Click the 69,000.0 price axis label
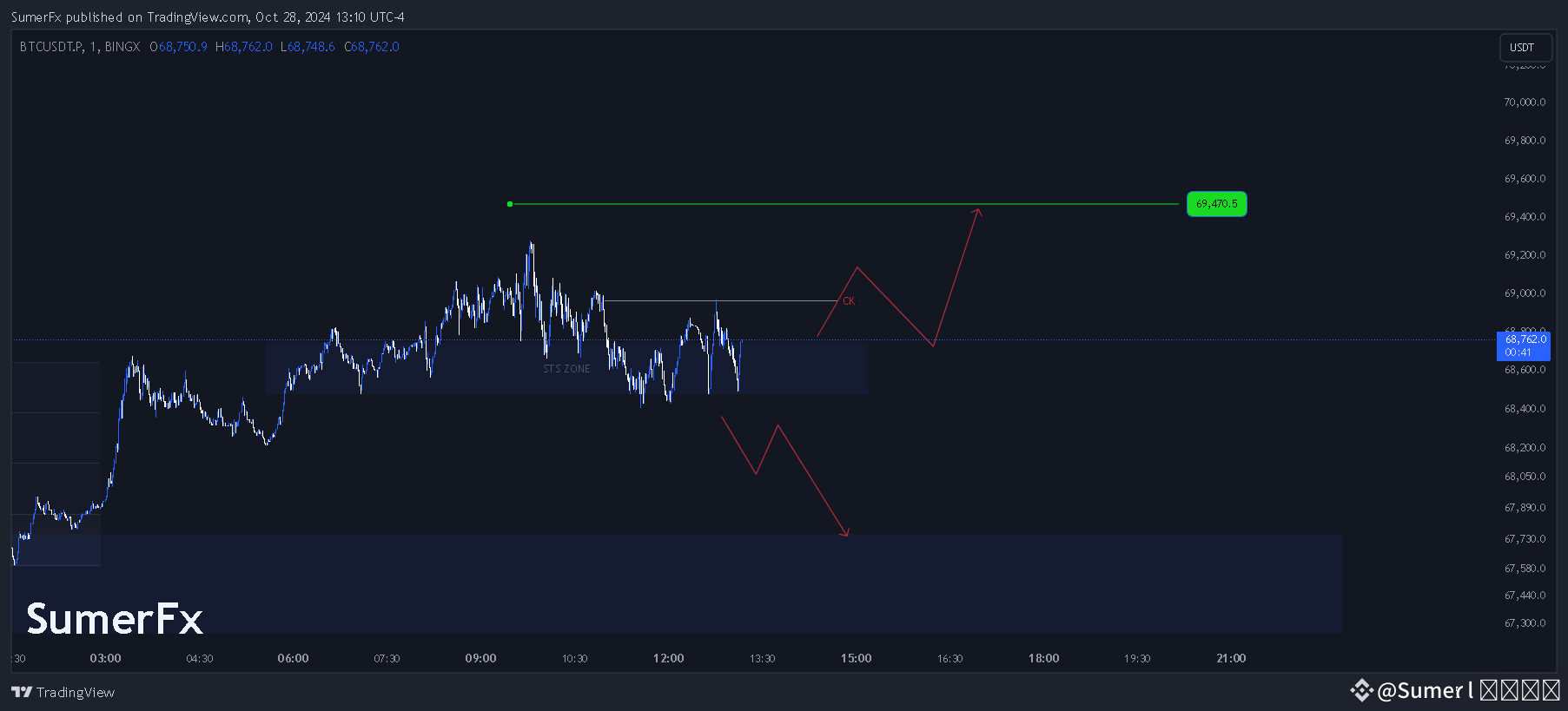Viewport: 1568px width, 711px height. [x=1525, y=293]
